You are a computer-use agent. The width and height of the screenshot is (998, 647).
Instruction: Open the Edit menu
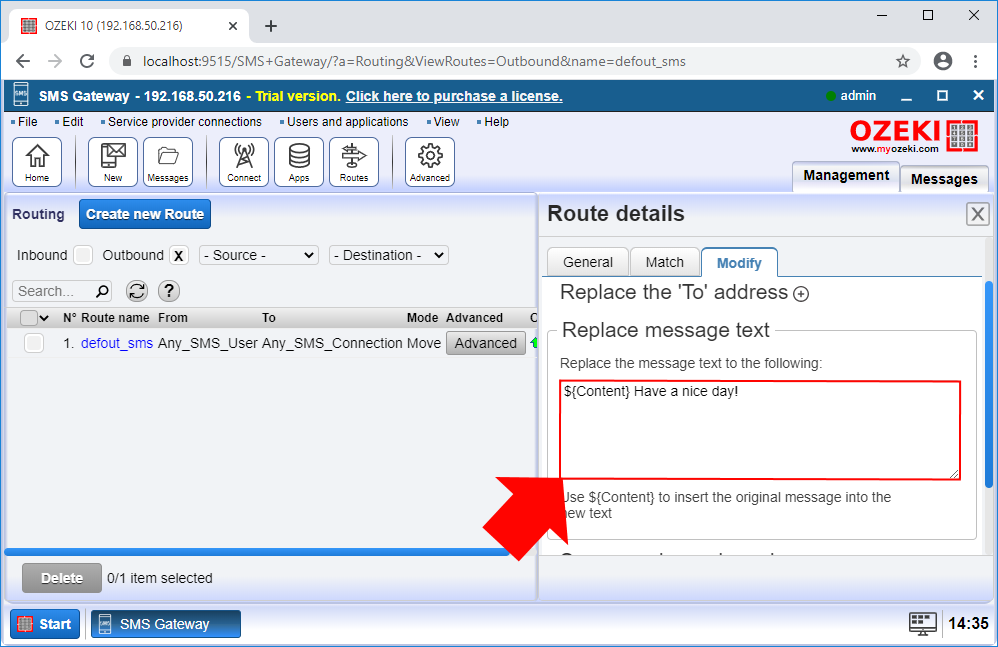pos(73,122)
